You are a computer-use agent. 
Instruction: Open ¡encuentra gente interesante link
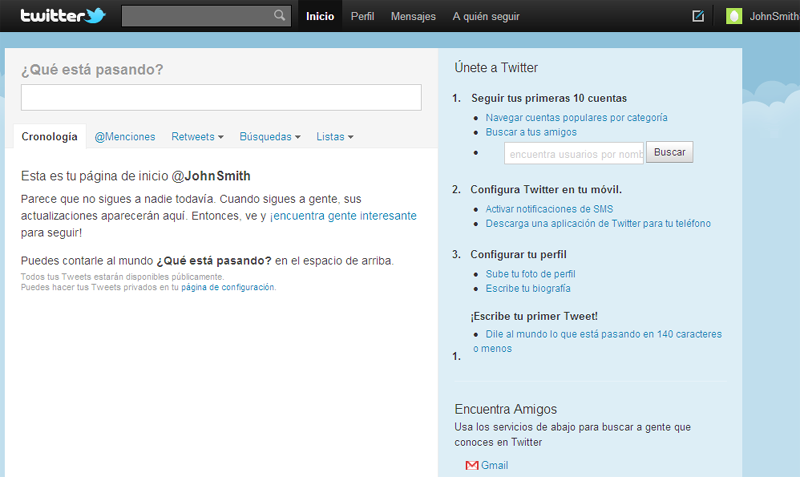[x=343, y=216]
